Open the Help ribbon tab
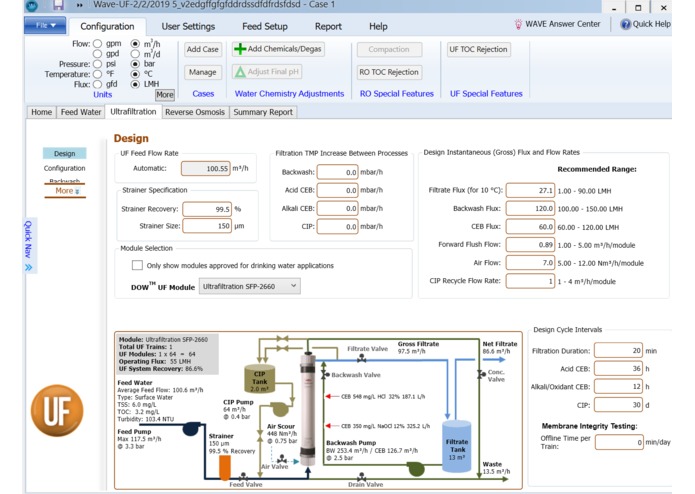 click(378, 27)
